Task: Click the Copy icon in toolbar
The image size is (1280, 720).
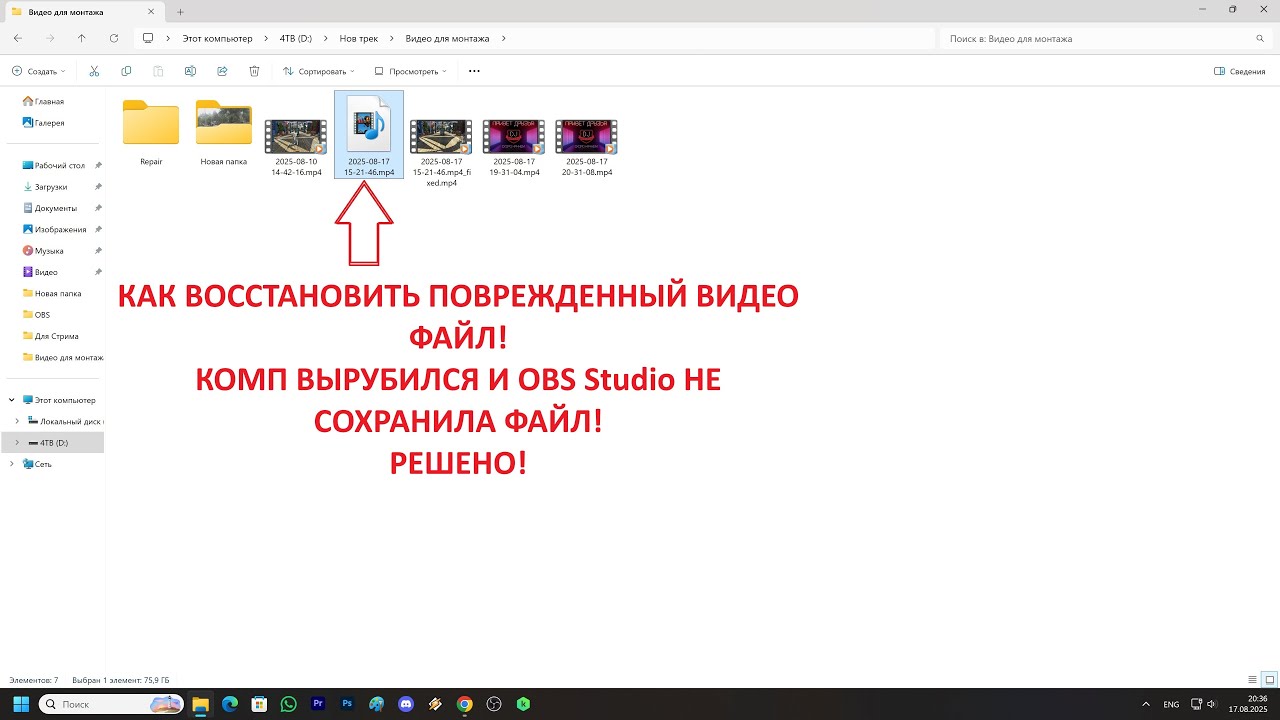Action: [126, 71]
